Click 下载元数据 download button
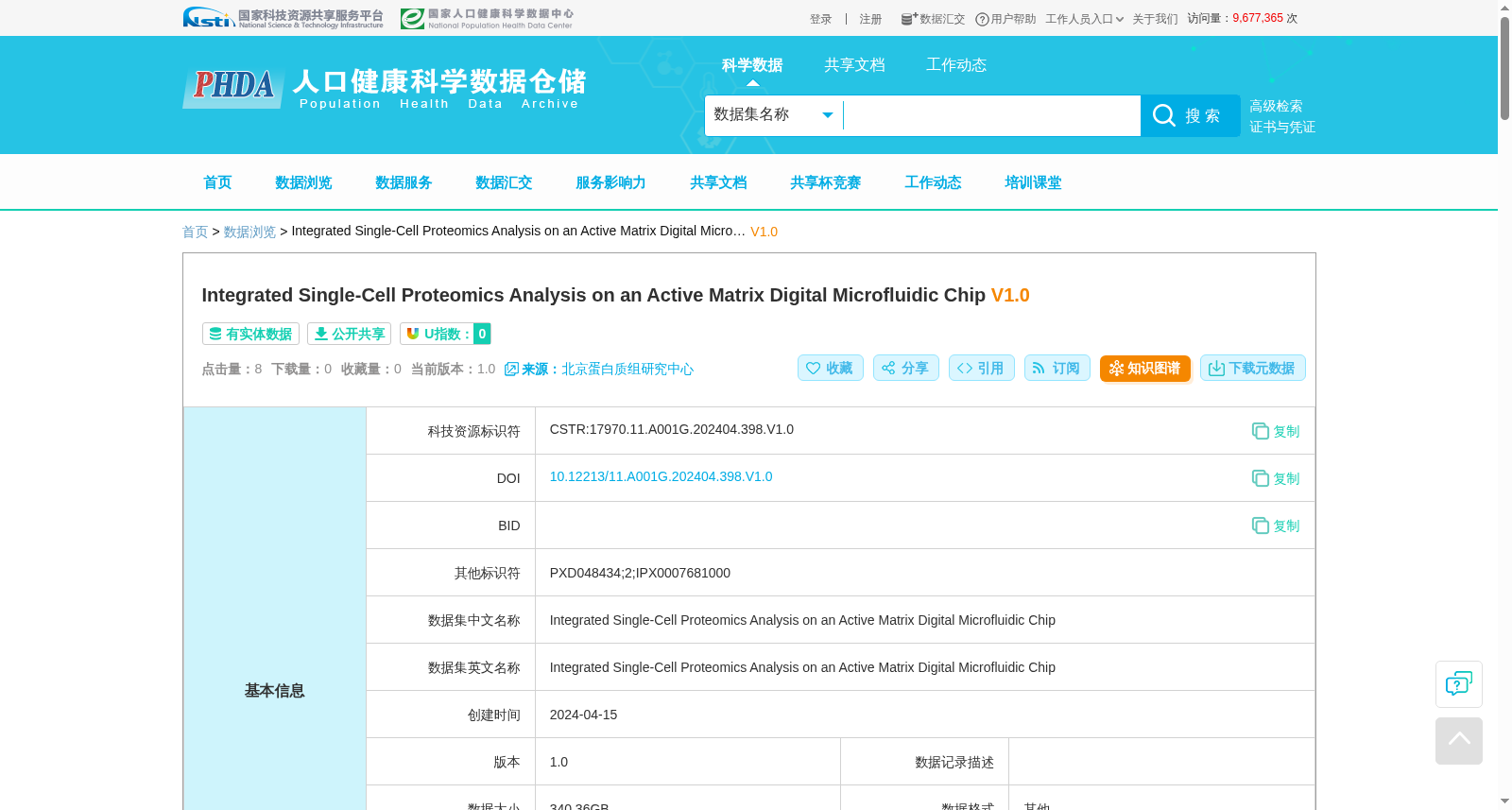Viewport: 1512px width, 810px height. pyautogui.click(x=1252, y=368)
